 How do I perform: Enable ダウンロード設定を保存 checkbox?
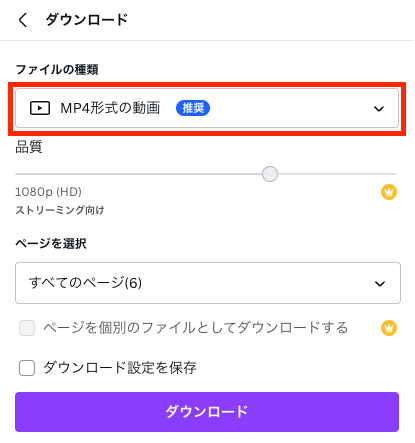[x=27, y=368]
